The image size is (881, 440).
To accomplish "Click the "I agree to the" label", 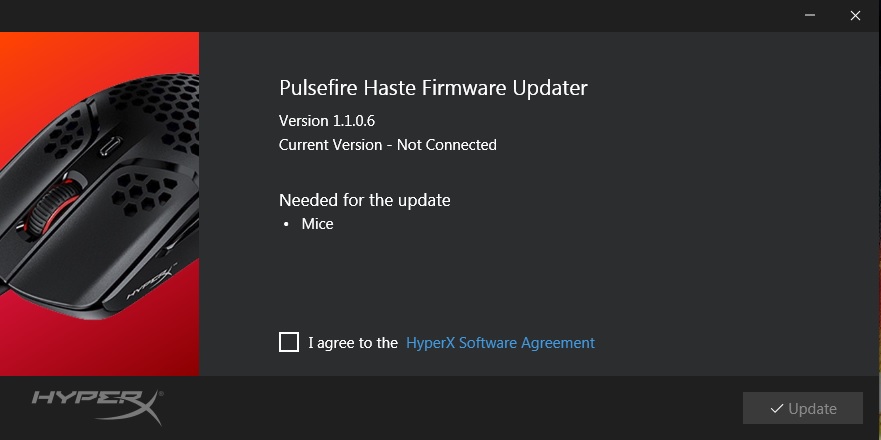I will [x=353, y=343].
